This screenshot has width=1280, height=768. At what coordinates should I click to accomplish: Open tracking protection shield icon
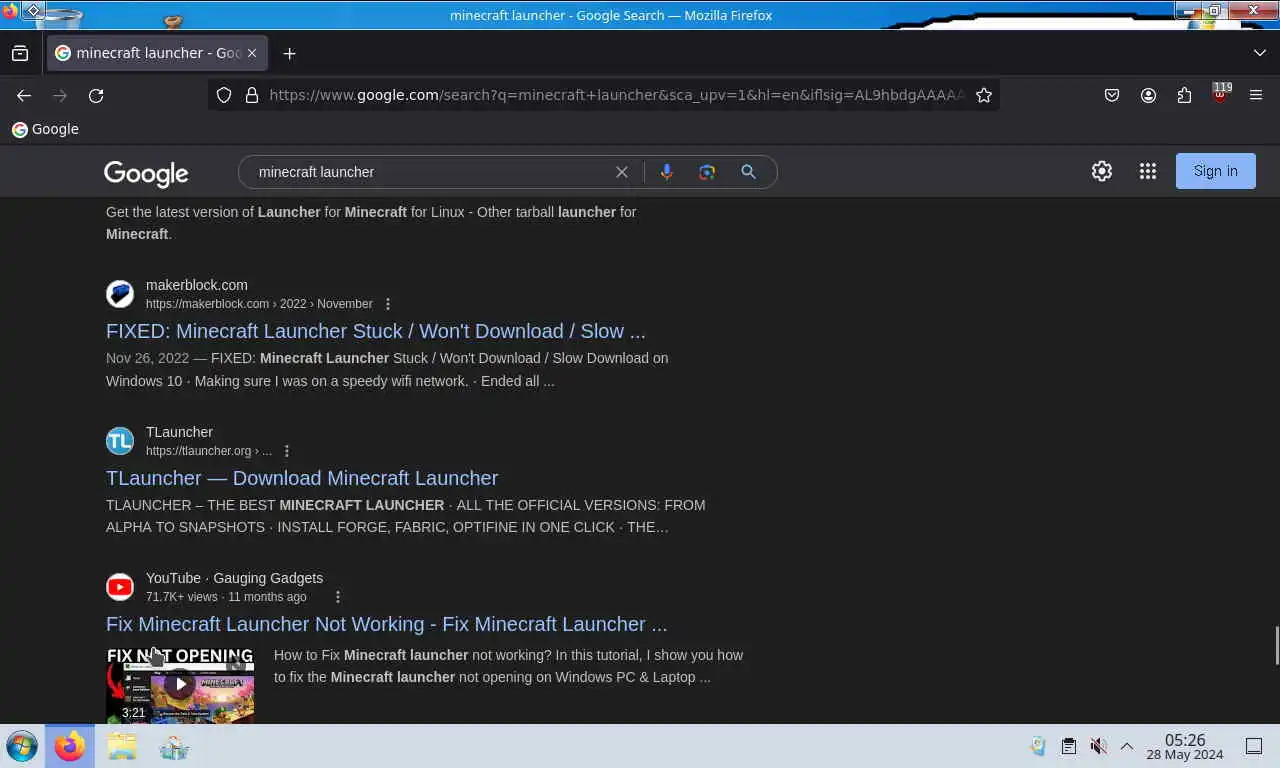(224, 95)
